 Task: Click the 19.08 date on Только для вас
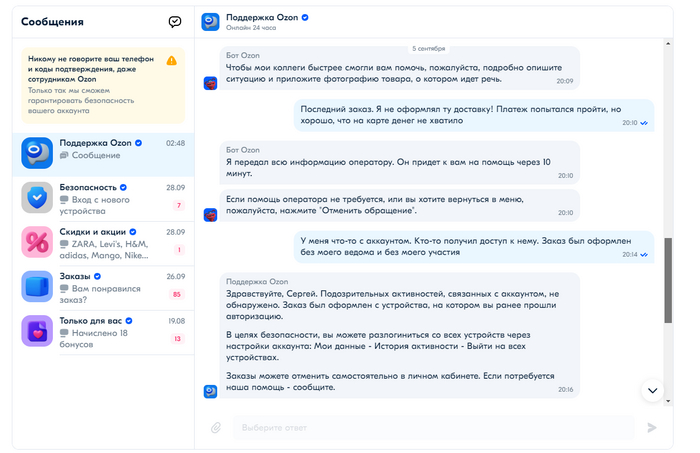pos(177,321)
